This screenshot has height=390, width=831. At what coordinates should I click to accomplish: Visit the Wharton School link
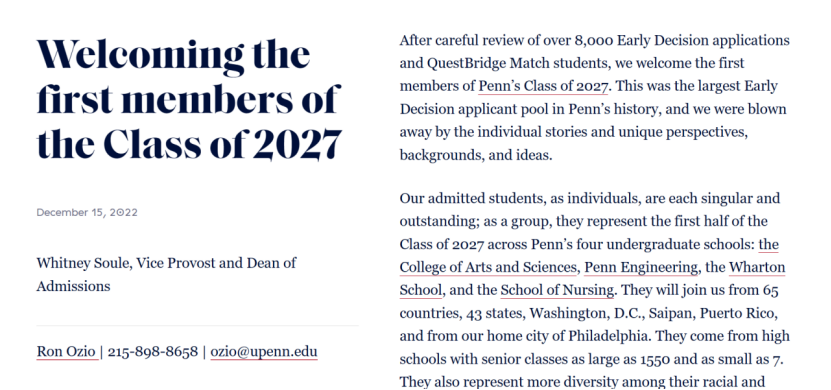(x=757, y=267)
